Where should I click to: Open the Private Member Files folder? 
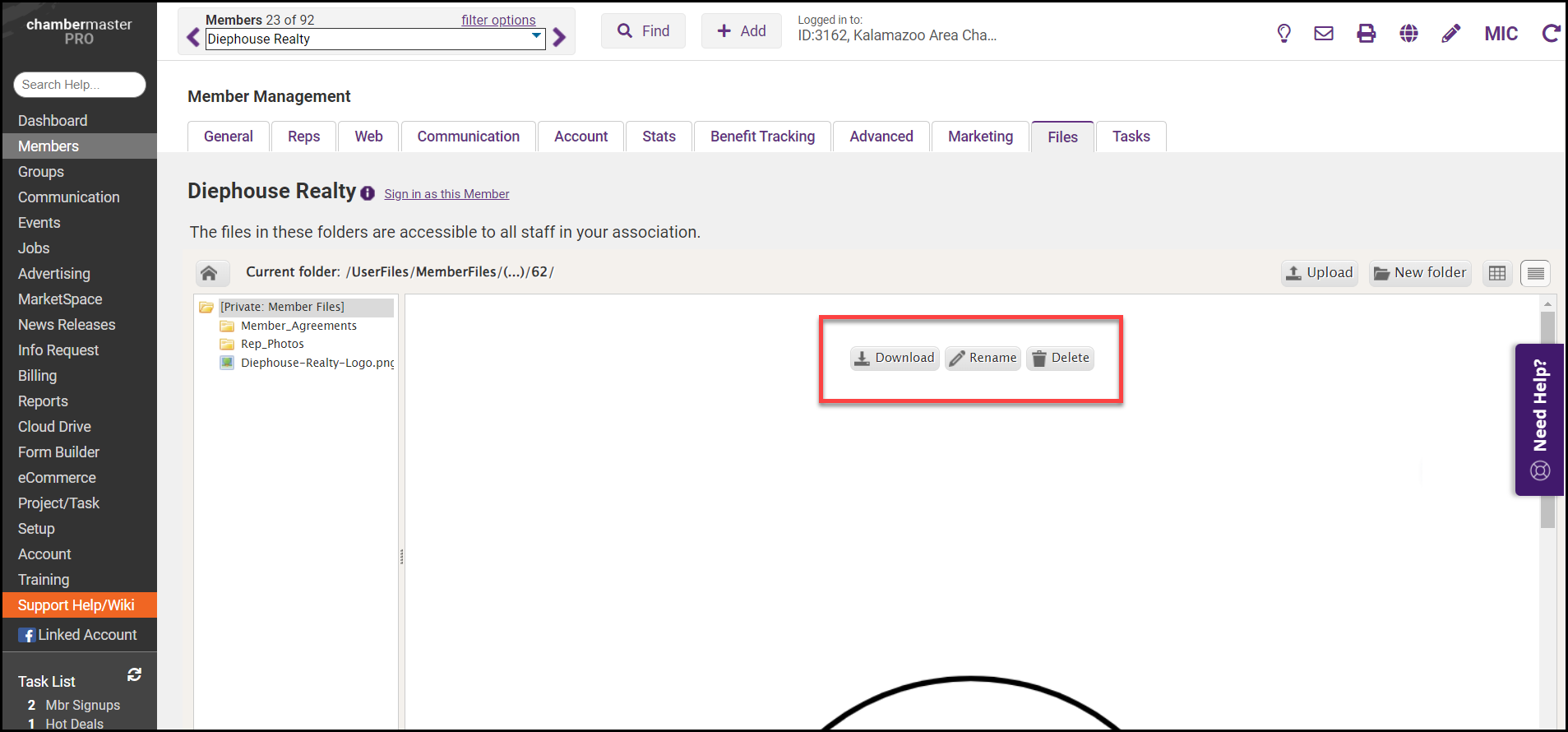tap(282, 307)
